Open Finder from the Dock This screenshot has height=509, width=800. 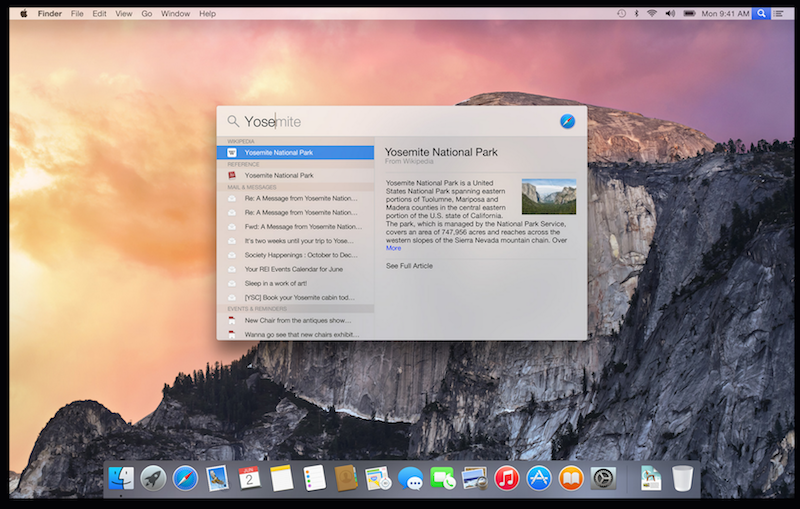click(121, 479)
